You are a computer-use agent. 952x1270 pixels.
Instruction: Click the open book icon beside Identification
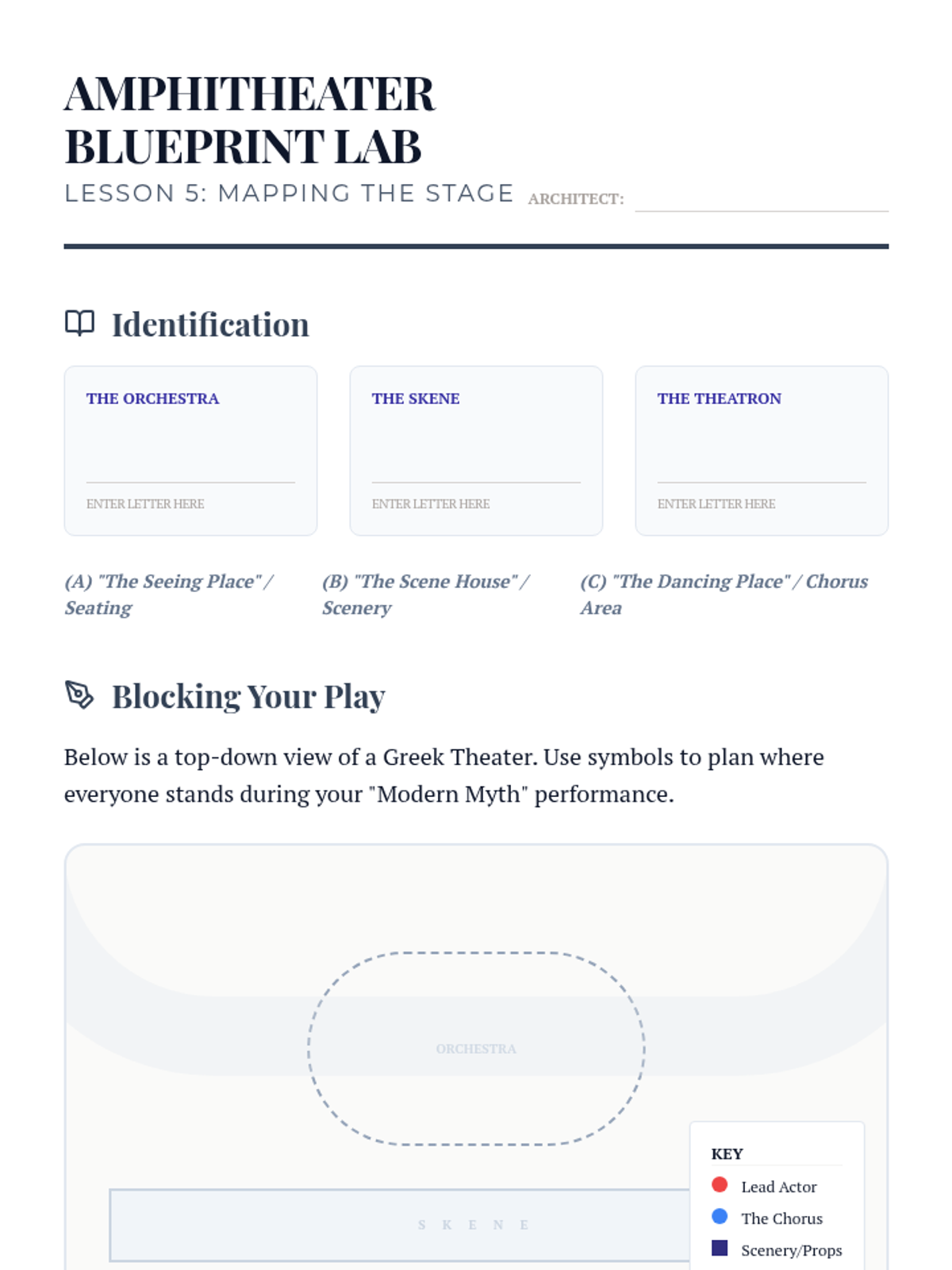coord(79,323)
